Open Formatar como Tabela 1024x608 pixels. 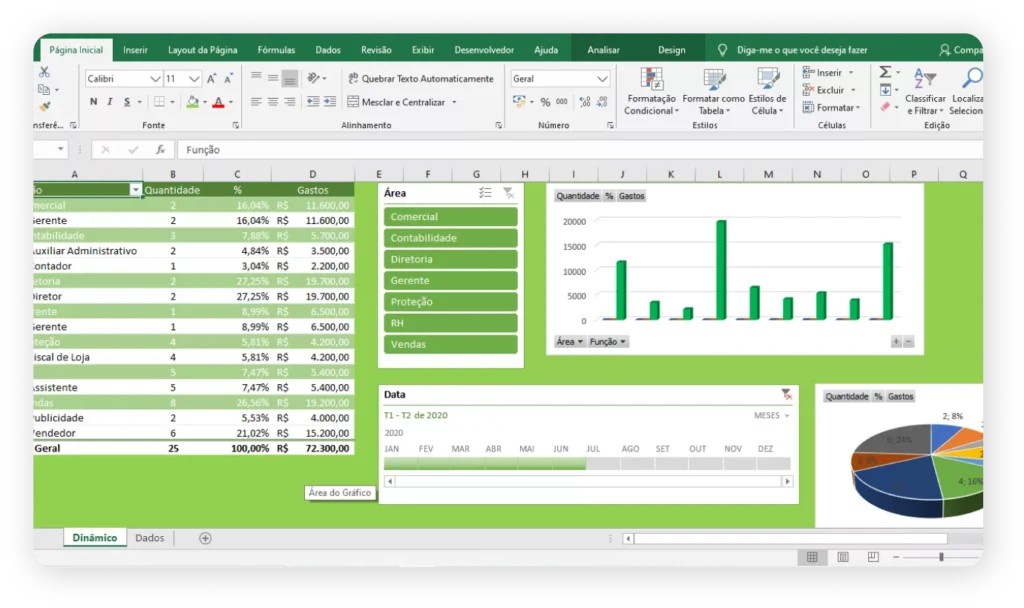pos(713,81)
